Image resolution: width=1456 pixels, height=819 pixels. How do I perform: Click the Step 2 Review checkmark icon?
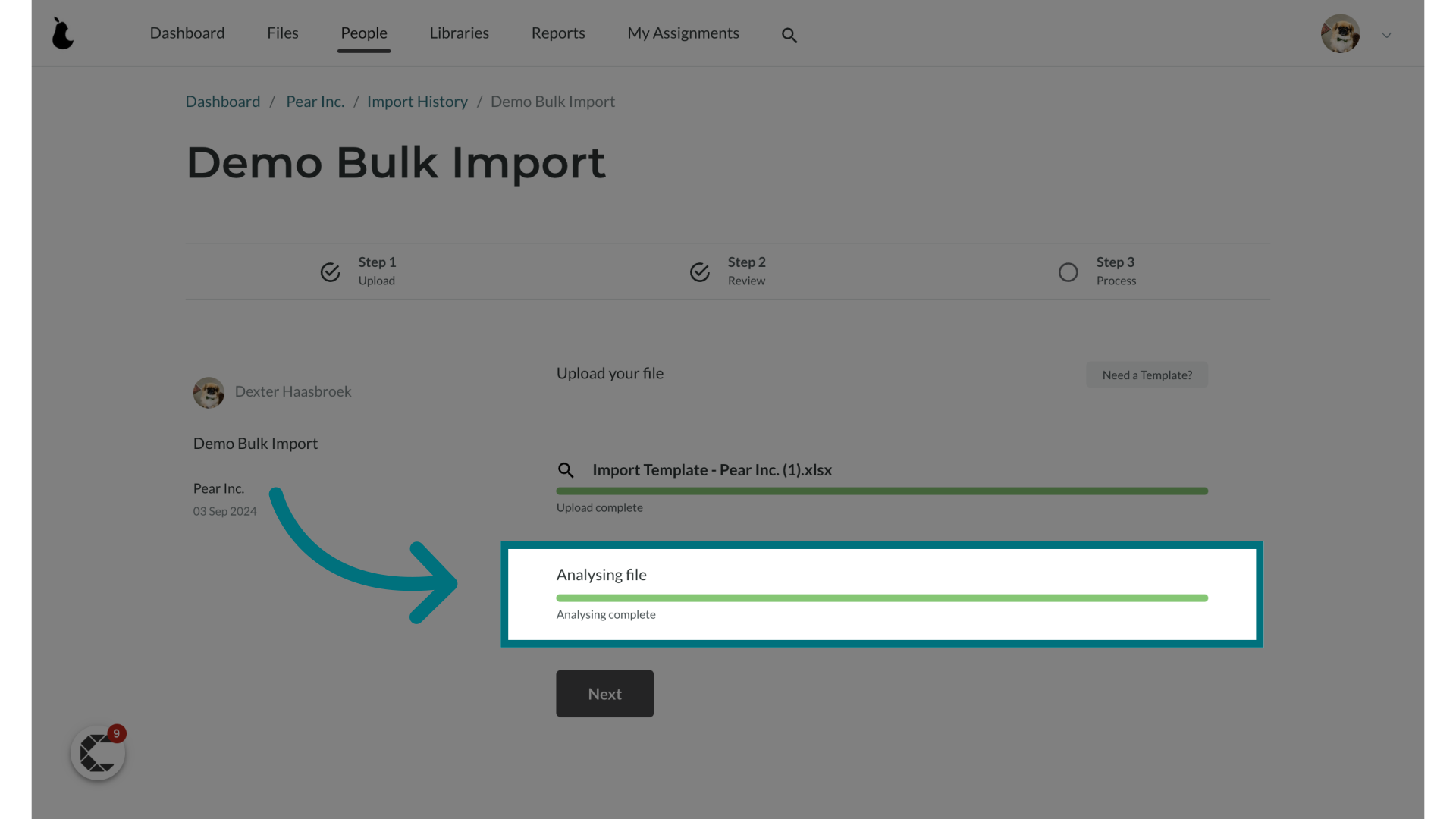(x=699, y=271)
